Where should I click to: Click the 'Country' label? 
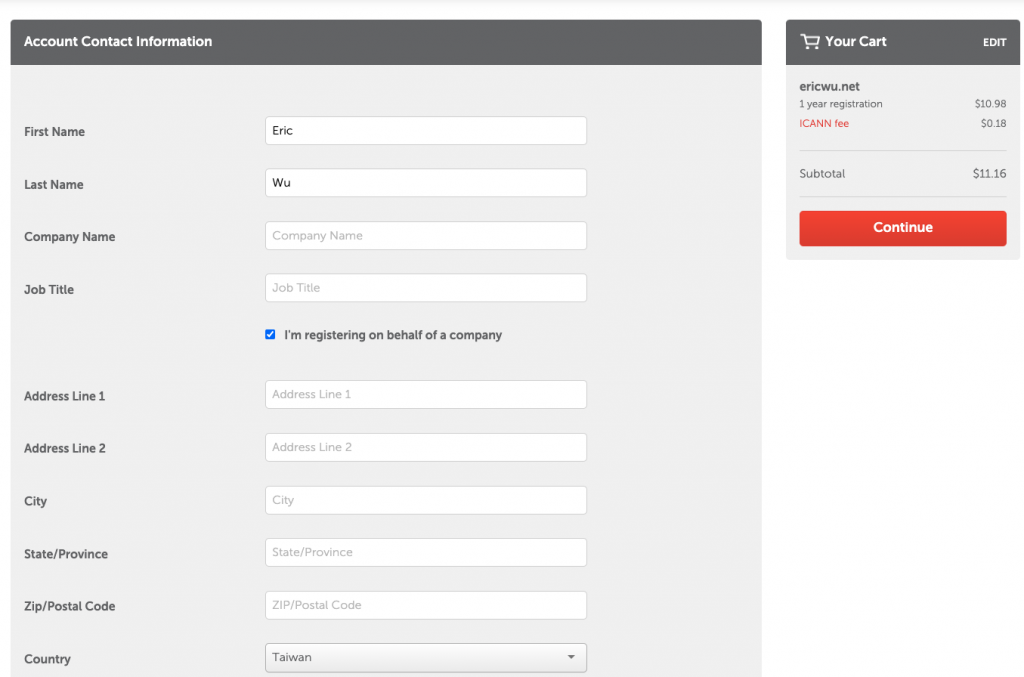click(x=47, y=659)
